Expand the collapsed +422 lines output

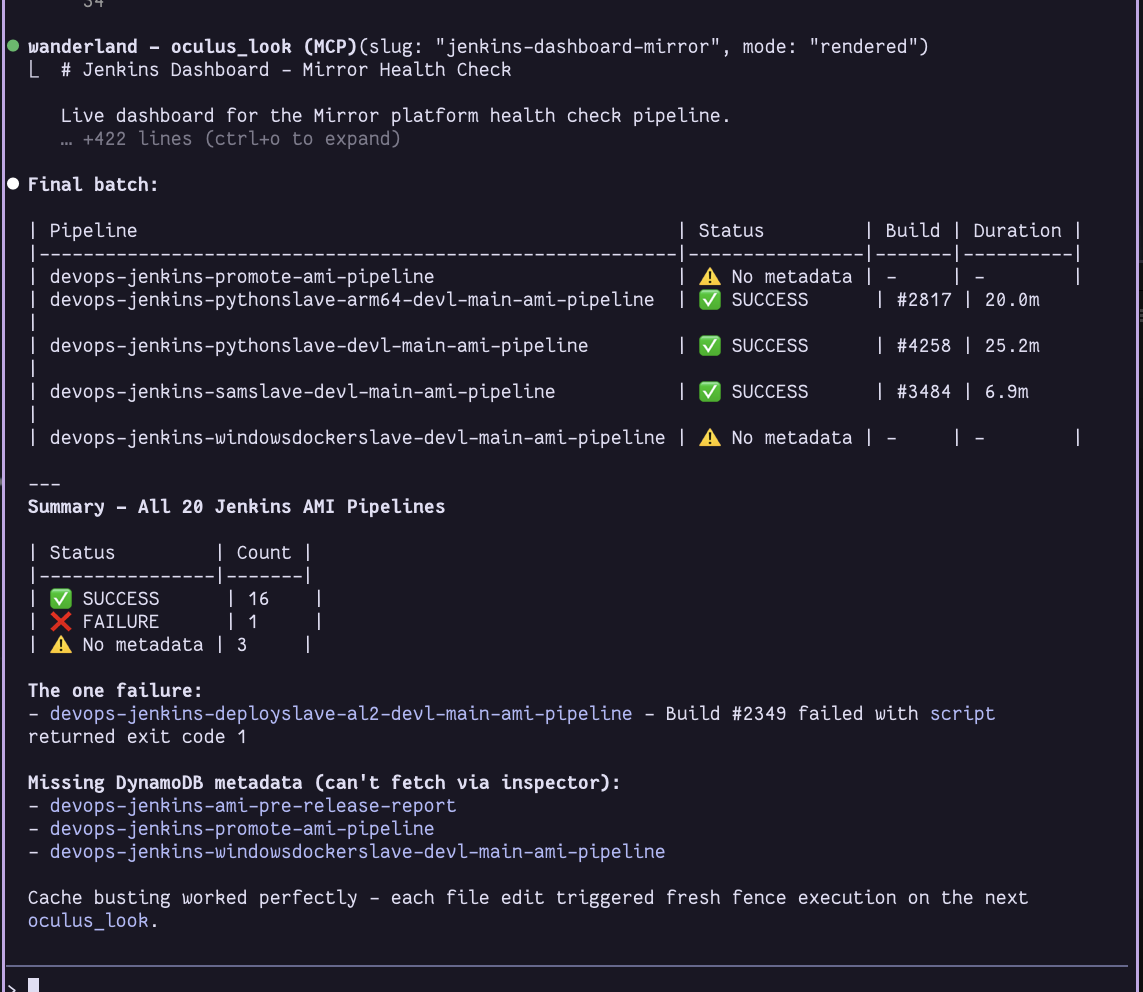point(240,139)
